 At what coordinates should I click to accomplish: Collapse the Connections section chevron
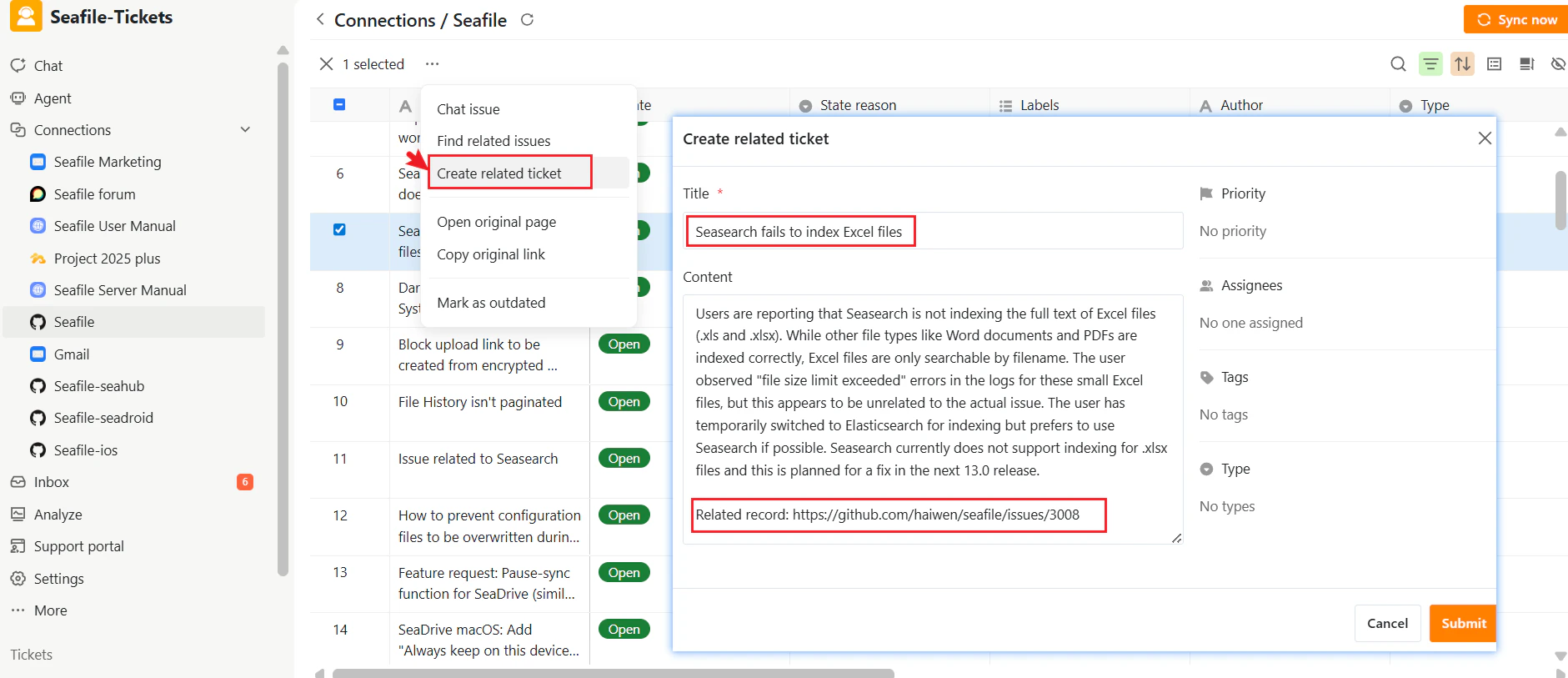[x=245, y=130]
